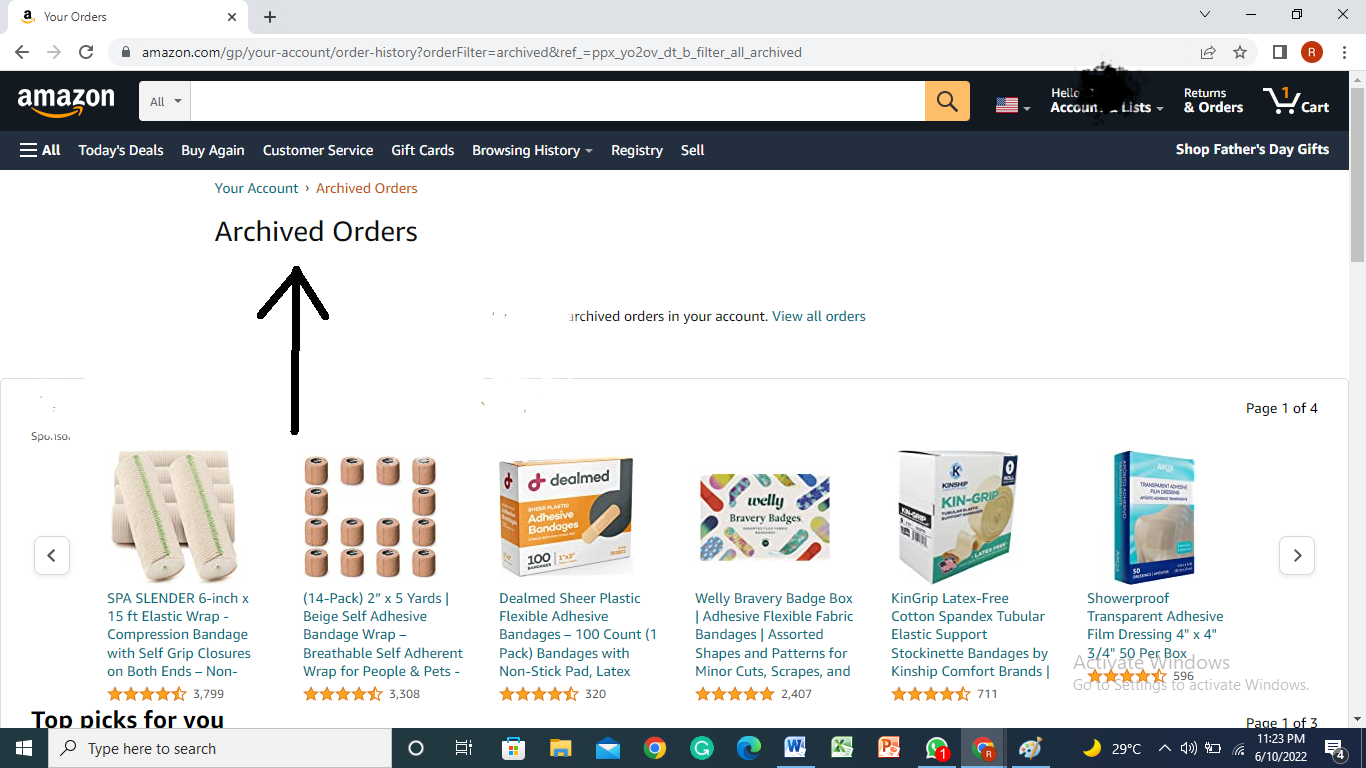The height and width of the screenshot is (768, 1366).
Task: Show the next carousel products
Action: click(1297, 555)
